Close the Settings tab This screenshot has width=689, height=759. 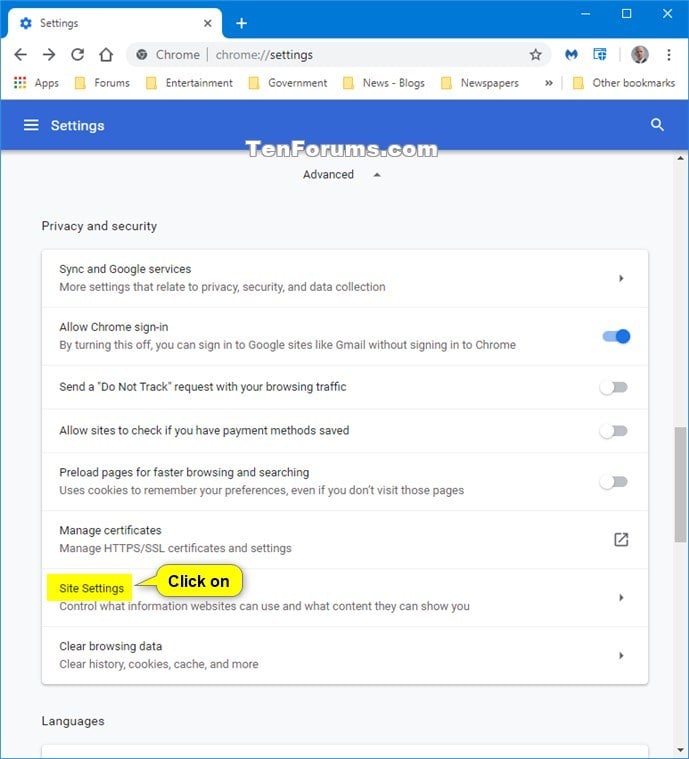point(208,23)
